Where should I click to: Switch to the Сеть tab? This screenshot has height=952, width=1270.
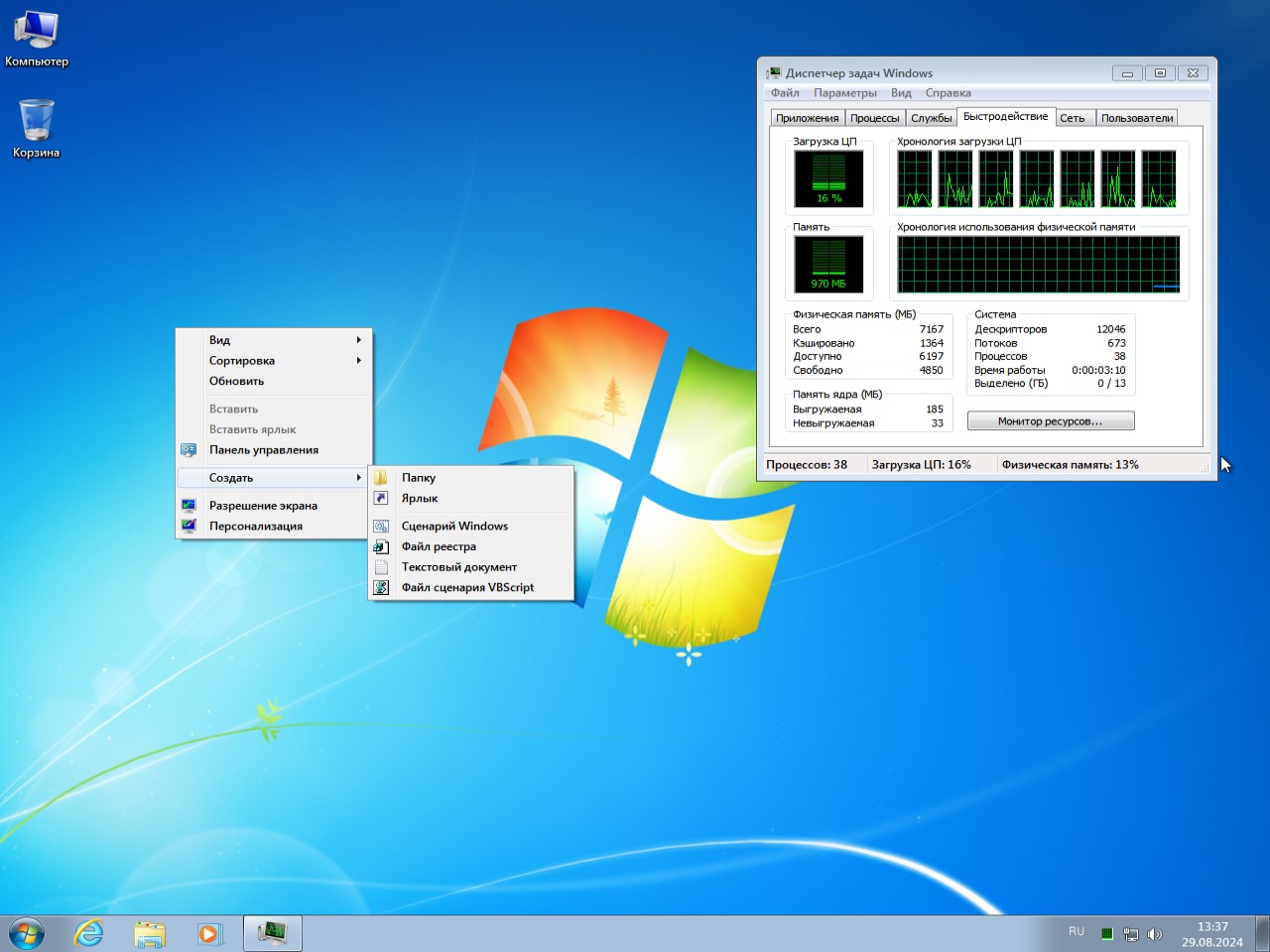[x=1072, y=118]
